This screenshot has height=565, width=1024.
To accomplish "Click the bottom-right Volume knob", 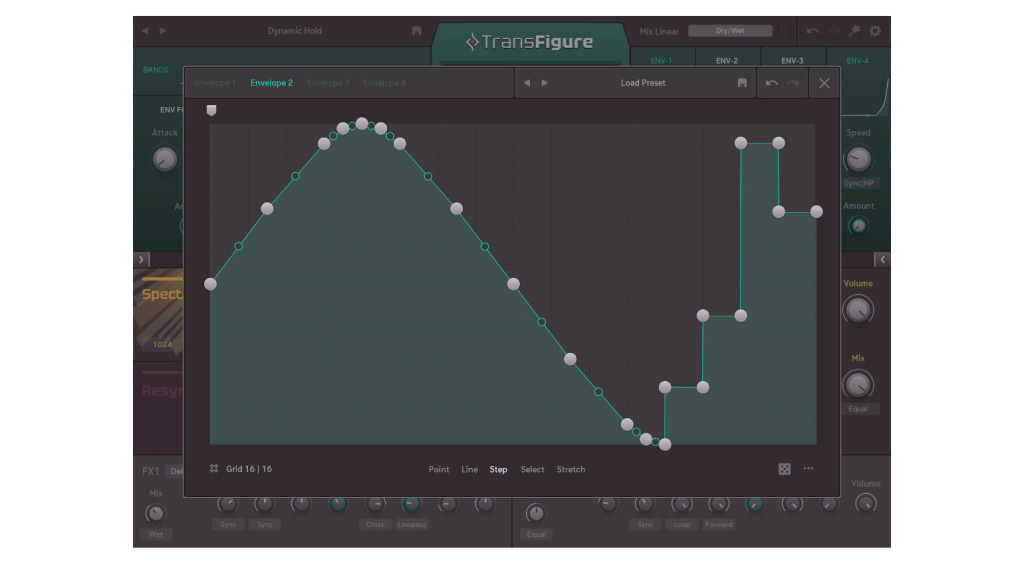I will tap(866, 504).
